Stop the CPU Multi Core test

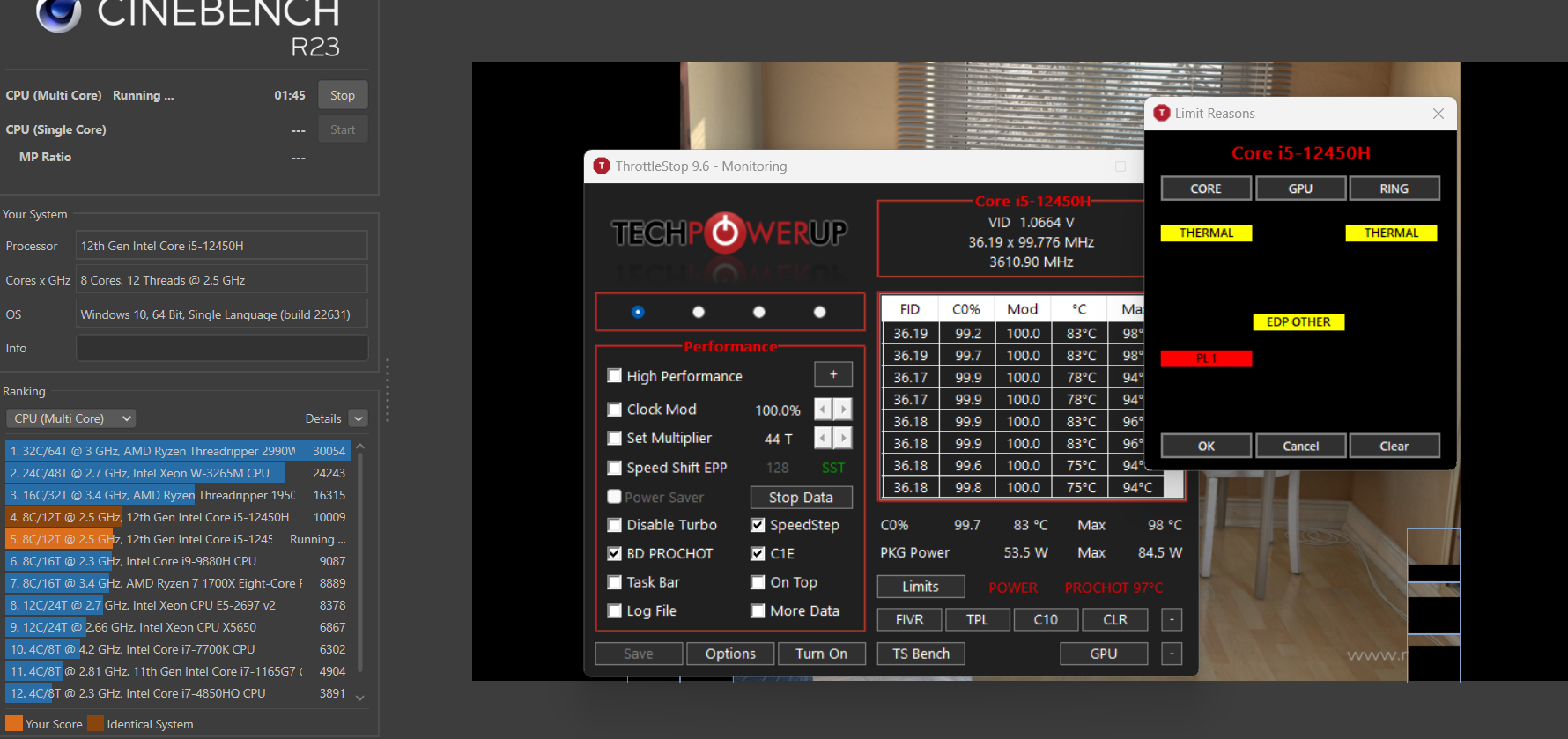coord(343,95)
